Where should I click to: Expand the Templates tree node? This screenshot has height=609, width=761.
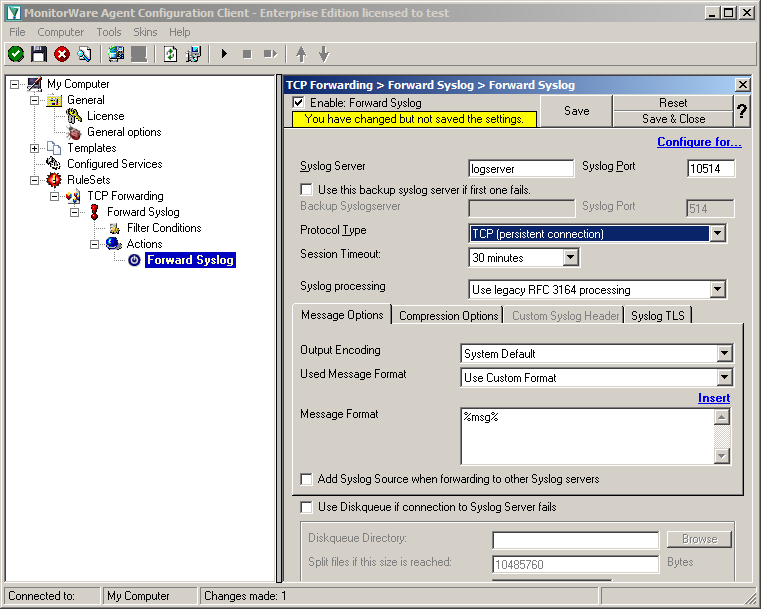34,148
